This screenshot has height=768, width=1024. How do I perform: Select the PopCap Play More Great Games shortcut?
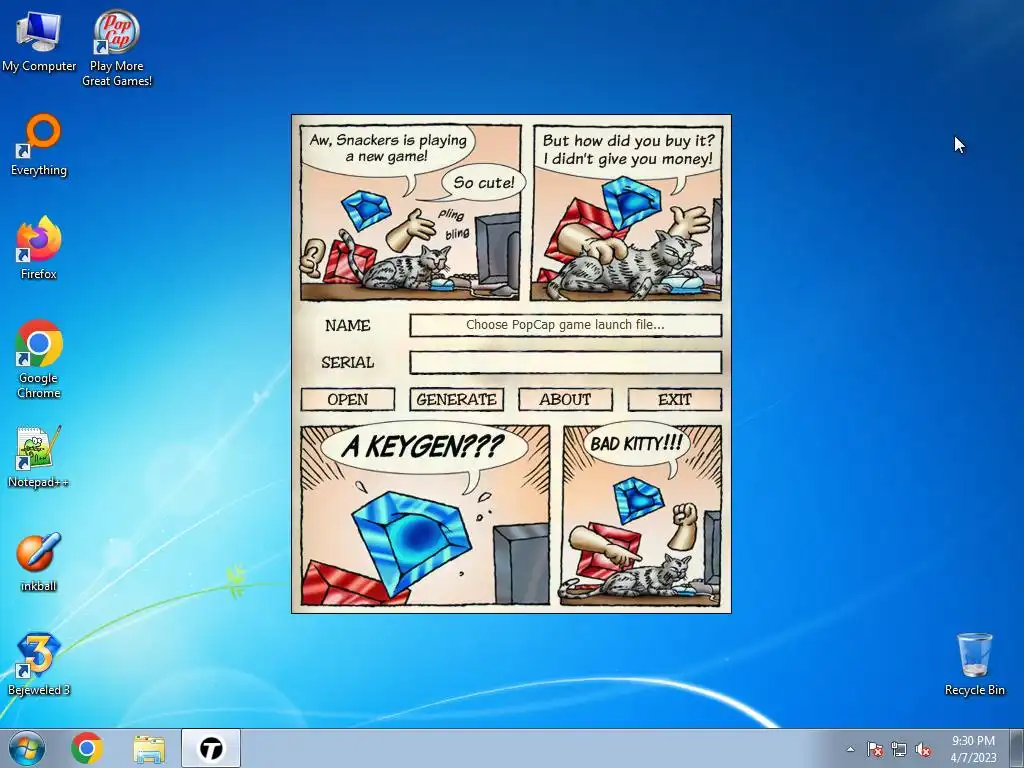(116, 47)
